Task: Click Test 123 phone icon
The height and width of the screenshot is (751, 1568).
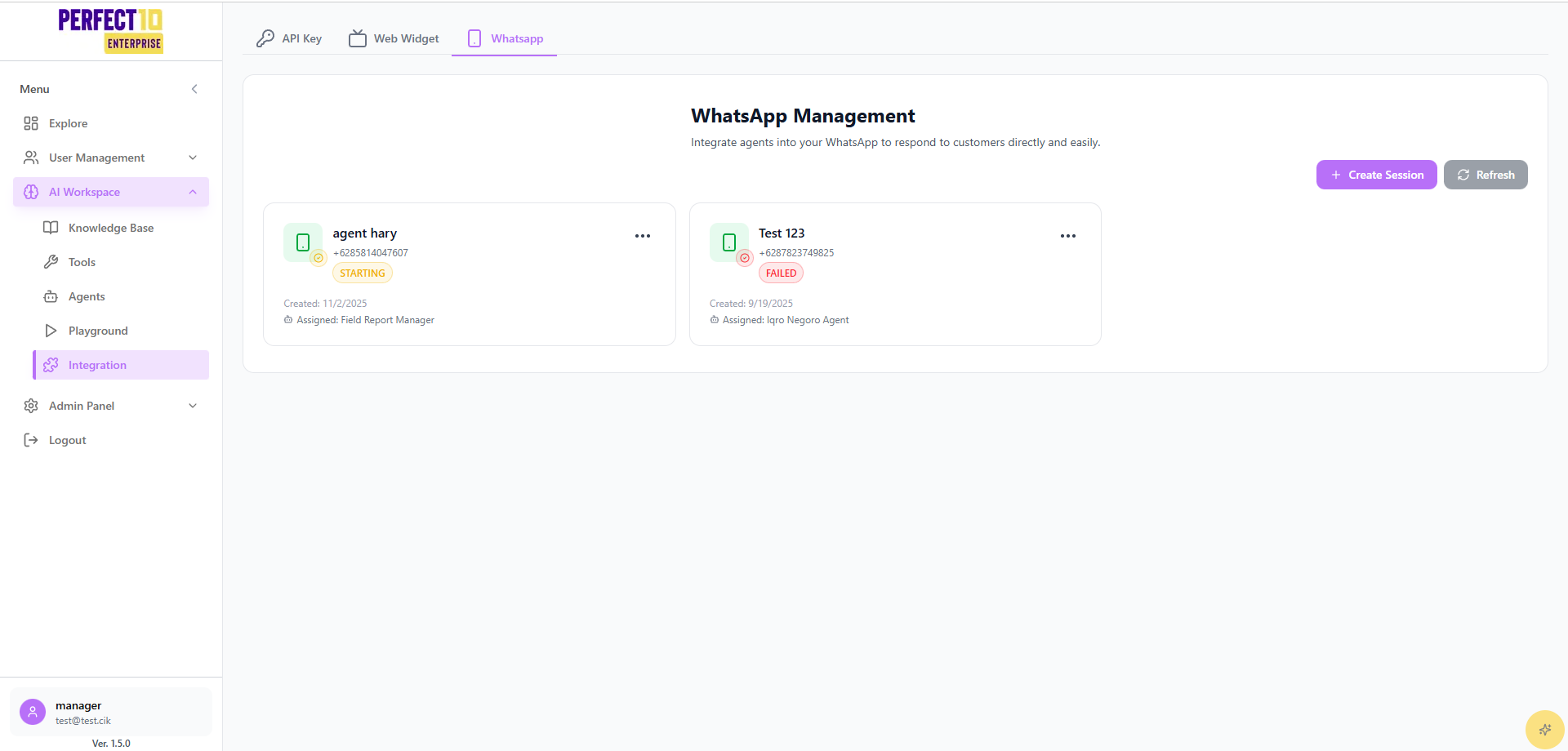Action: tap(729, 242)
